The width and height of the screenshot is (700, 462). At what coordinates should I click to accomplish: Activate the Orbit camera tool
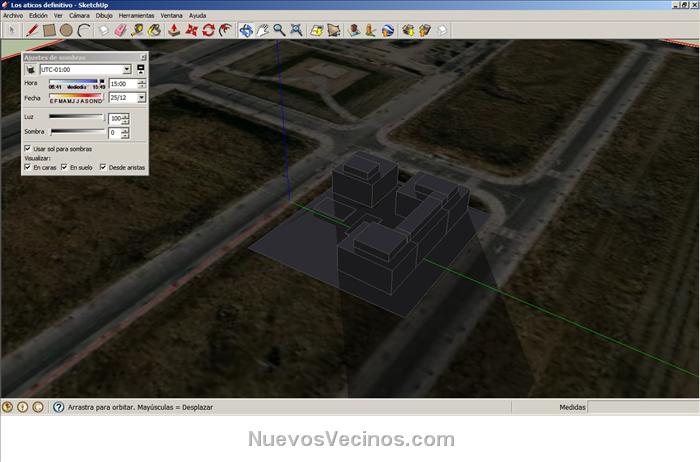click(x=245, y=30)
